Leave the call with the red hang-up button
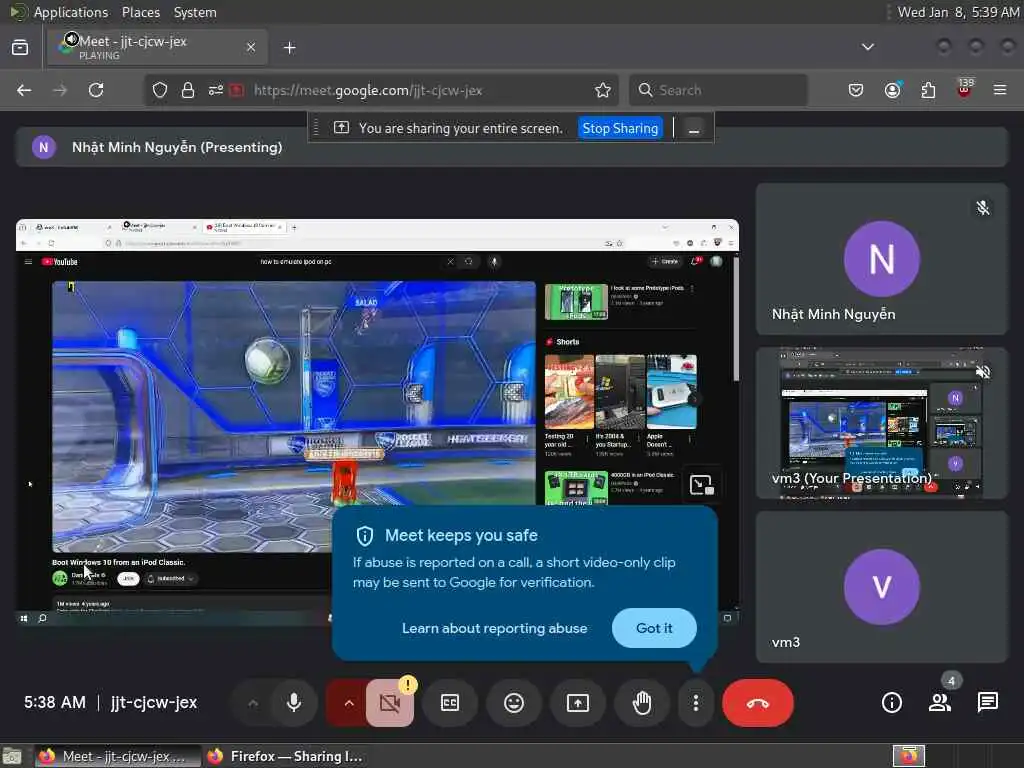The image size is (1024, 768). [758, 703]
